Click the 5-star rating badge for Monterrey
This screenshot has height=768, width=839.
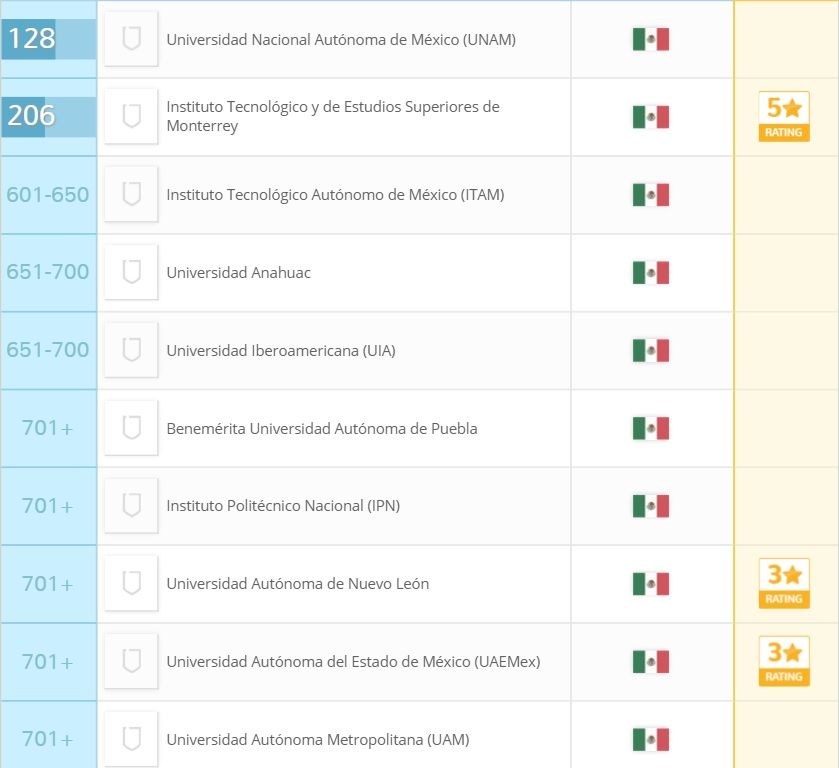[x=784, y=117]
